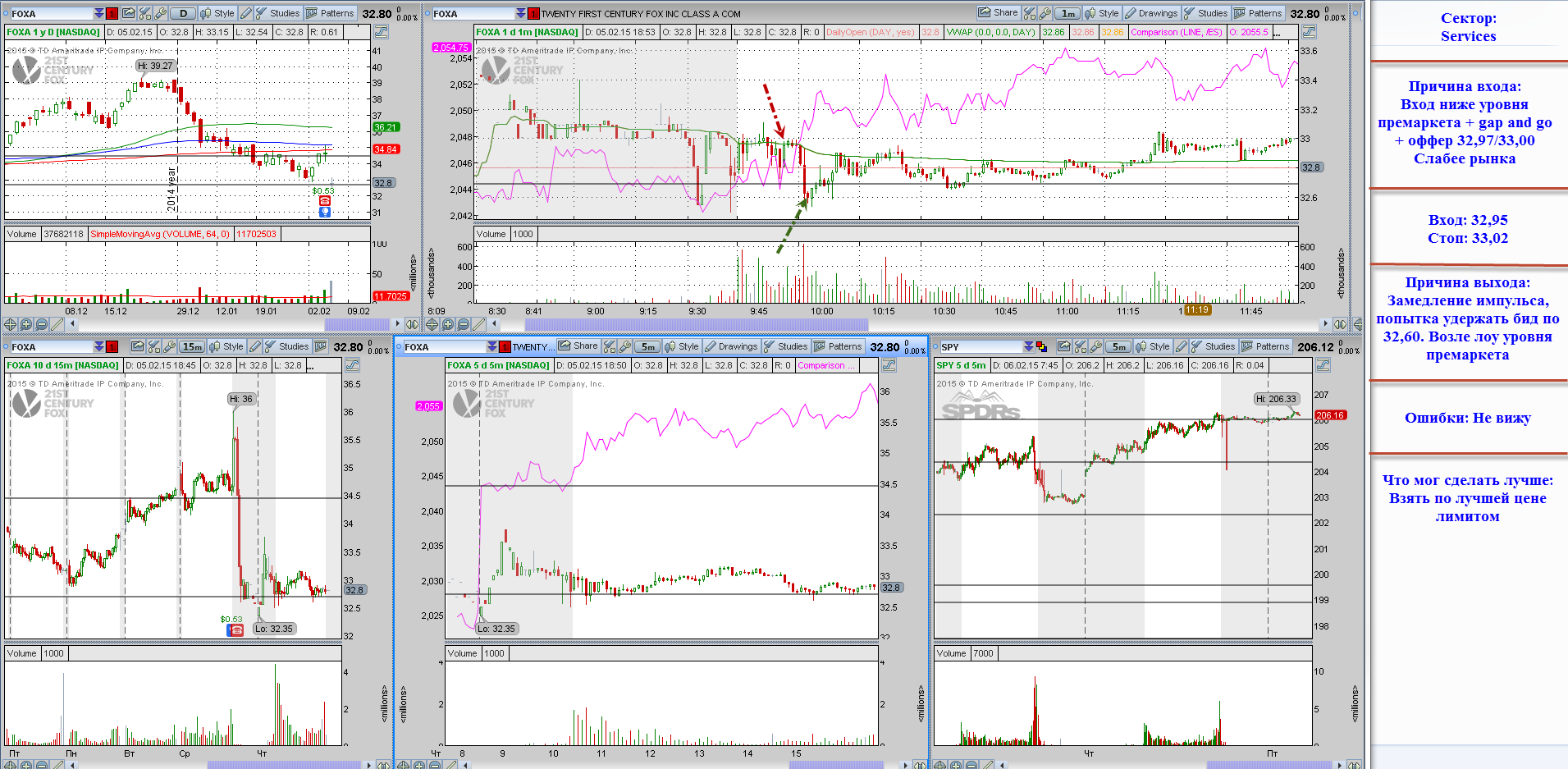The image size is (1568, 769).
Task: Click pan crosshair icon under FOXA daily chart
Action: coord(10,324)
